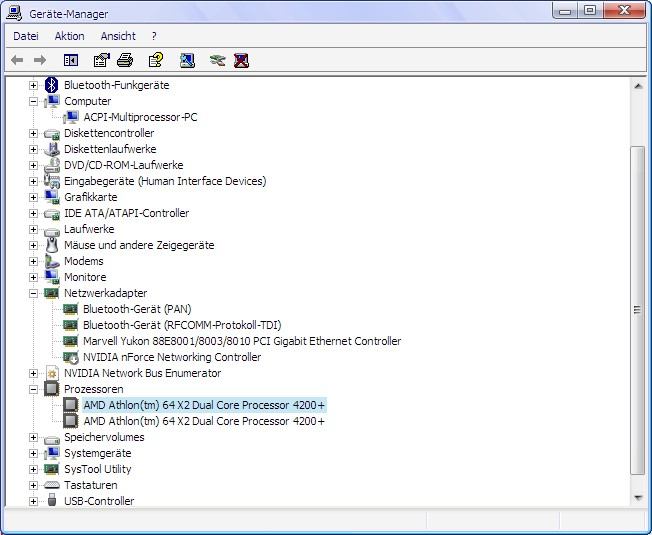Expand the Diskettencontroller node
Image resolution: width=652 pixels, height=535 pixels.
[33, 133]
